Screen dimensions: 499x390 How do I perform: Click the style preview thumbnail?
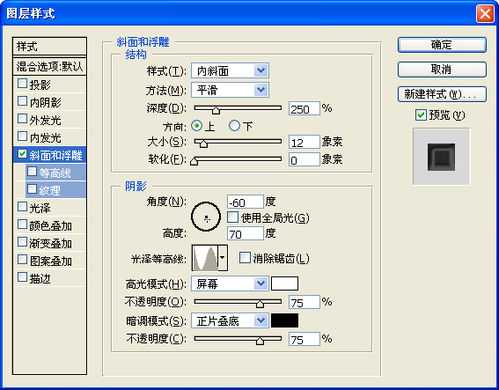[441, 156]
